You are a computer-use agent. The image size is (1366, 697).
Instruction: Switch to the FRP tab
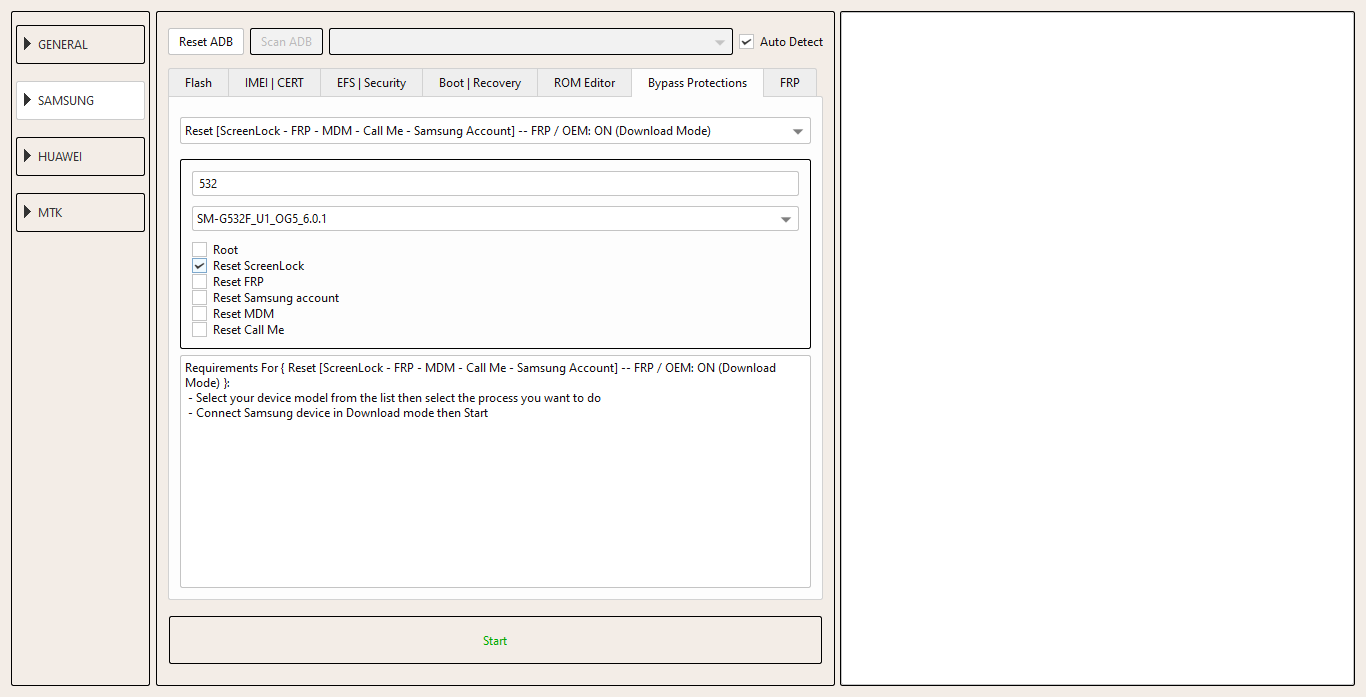point(790,83)
